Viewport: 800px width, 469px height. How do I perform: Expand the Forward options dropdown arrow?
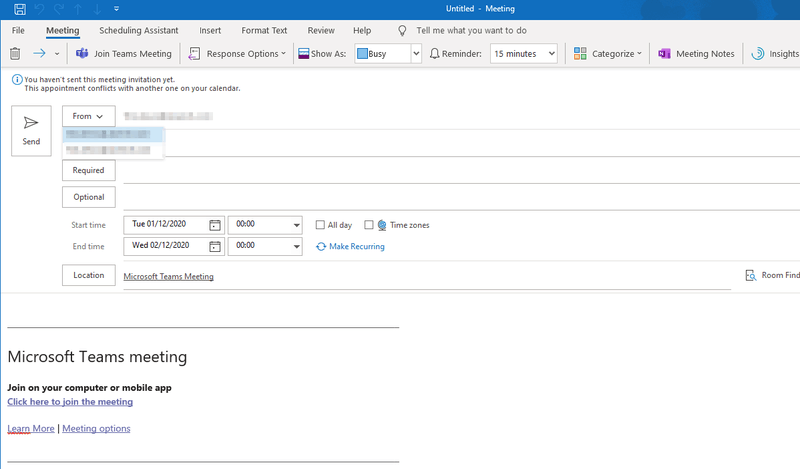click(57, 54)
